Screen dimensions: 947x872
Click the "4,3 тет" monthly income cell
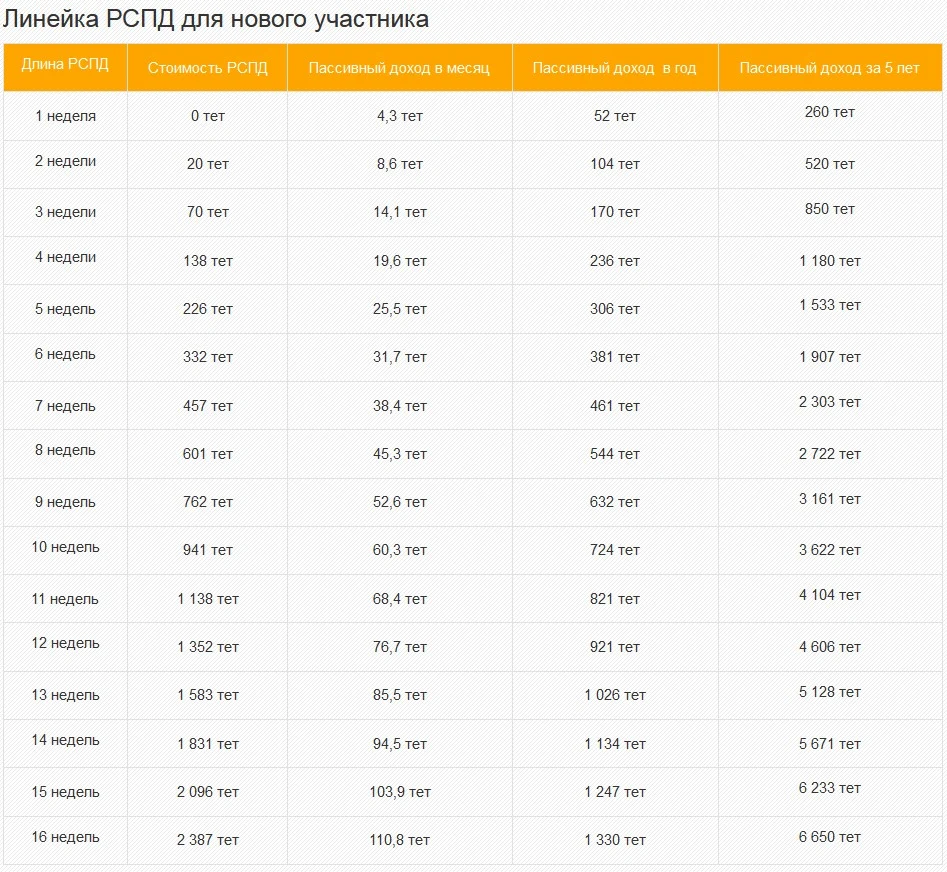click(x=399, y=115)
